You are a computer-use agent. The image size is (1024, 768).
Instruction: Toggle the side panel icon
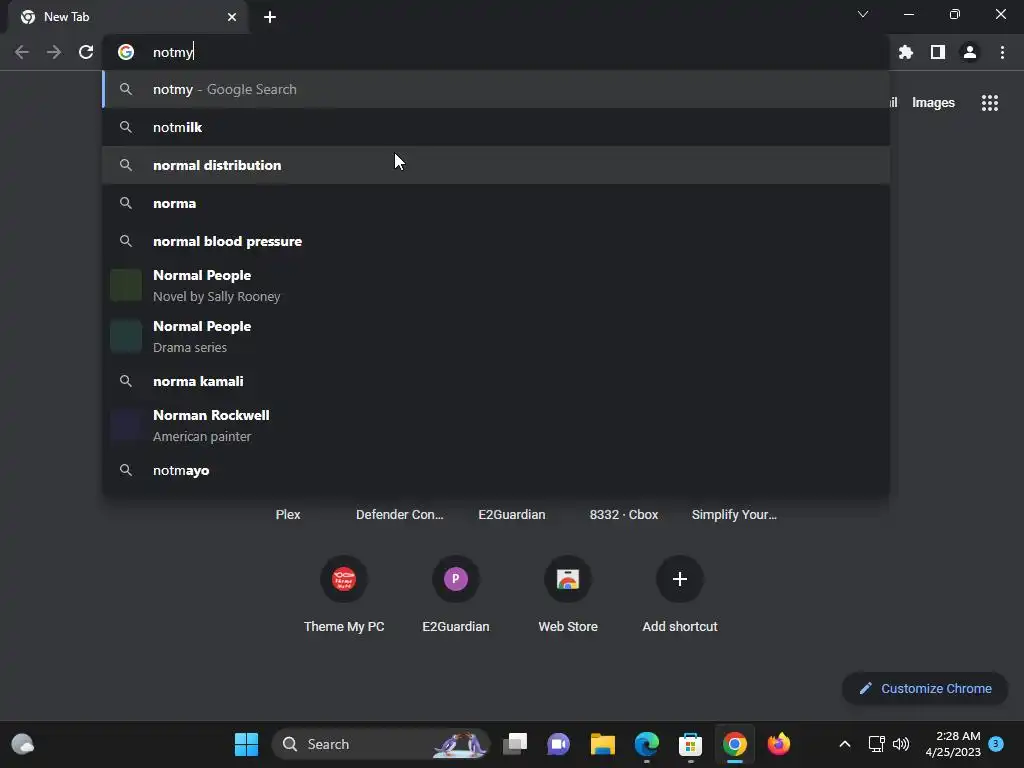[937, 52]
